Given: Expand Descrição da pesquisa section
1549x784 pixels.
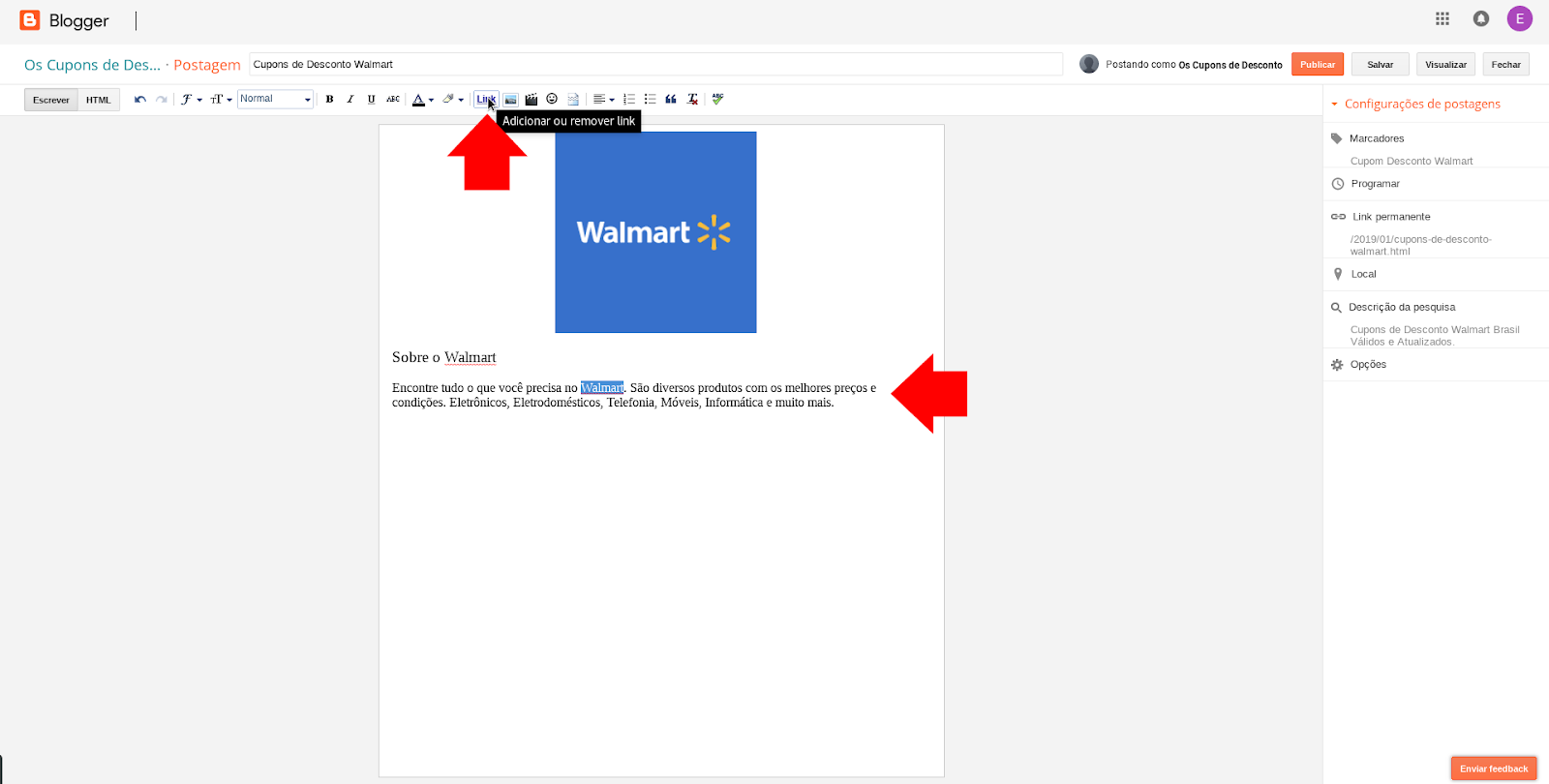Looking at the screenshot, I should point(1401,307).
